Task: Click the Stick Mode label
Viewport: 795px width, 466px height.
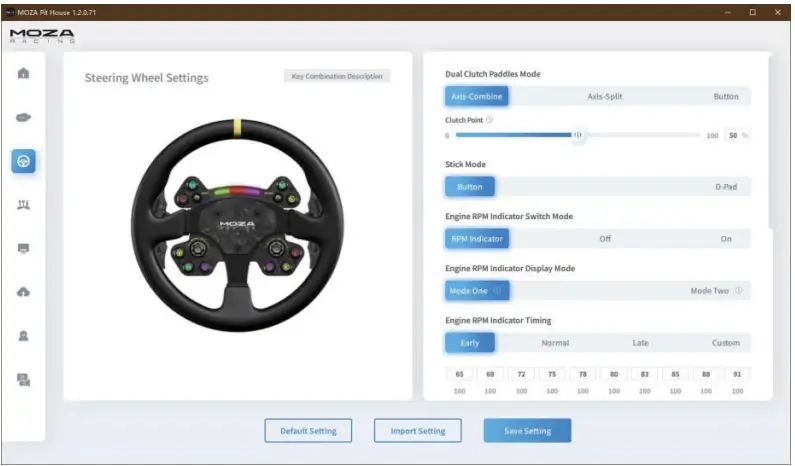Action: 465,164
